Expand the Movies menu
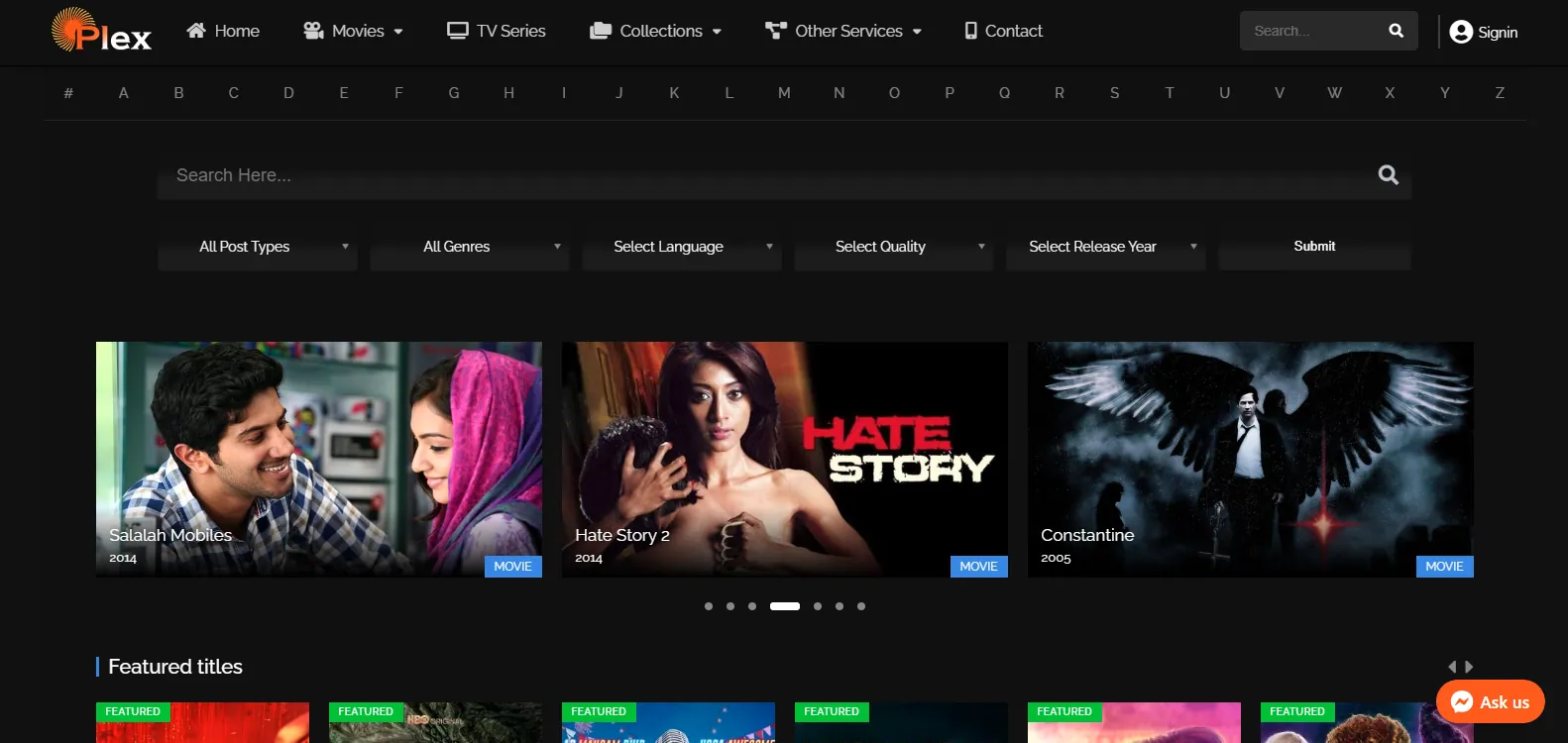Image resolution: width=1568 pixels, height=743 pixels. (x=353, y=31)
